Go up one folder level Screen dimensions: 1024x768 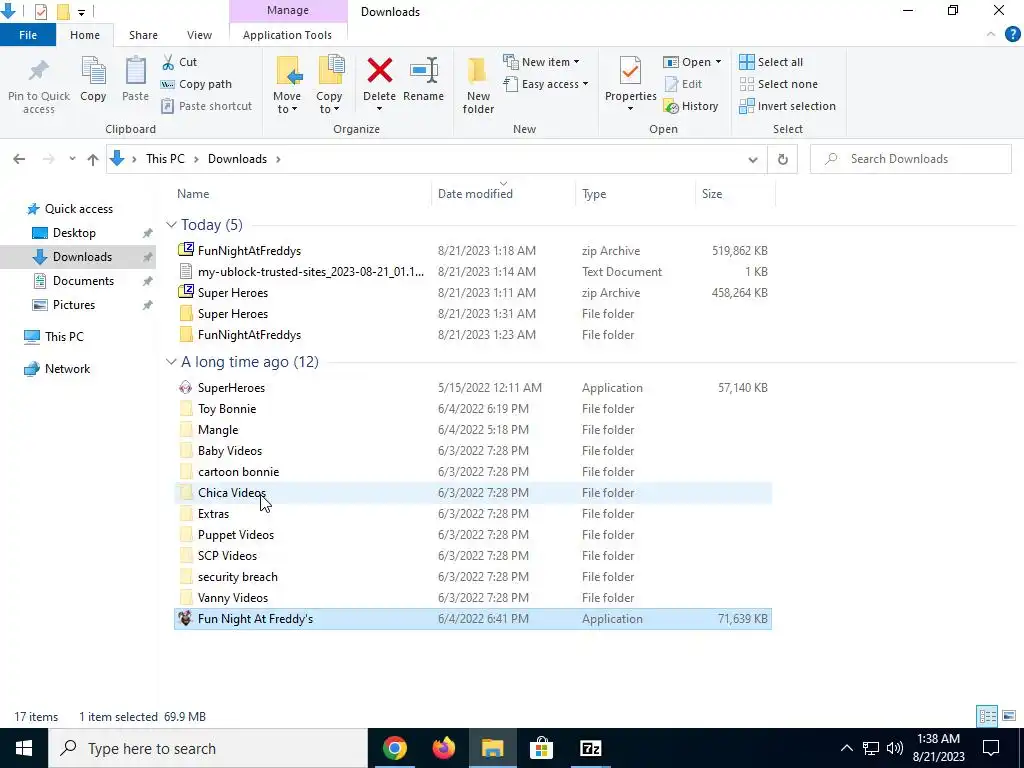[93, 159]
